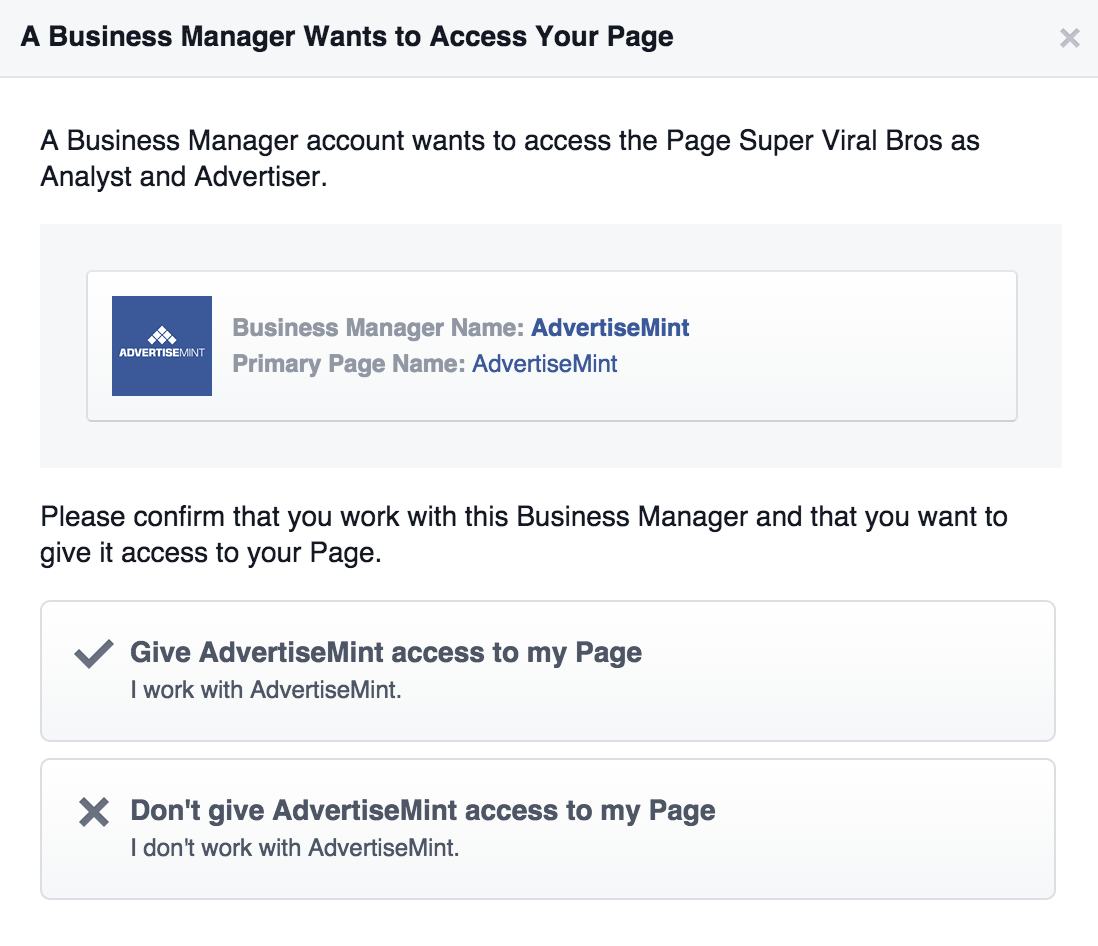Click the 'Analyst and Advertiser' role text
Image resolution: width=1098 pixels, height=946 pixels.
(183, 177)
